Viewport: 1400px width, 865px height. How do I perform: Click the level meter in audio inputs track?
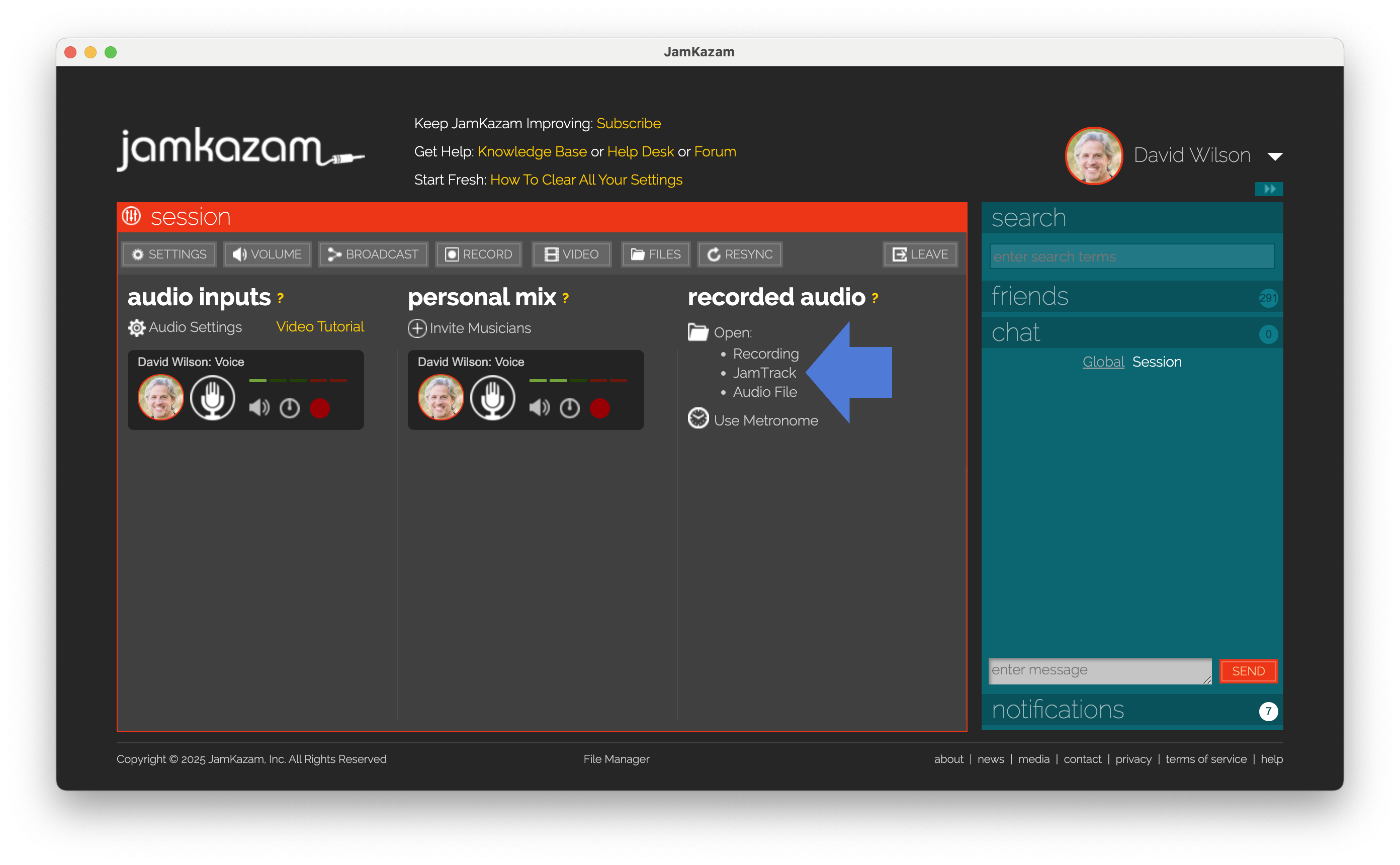coord(298,380)
